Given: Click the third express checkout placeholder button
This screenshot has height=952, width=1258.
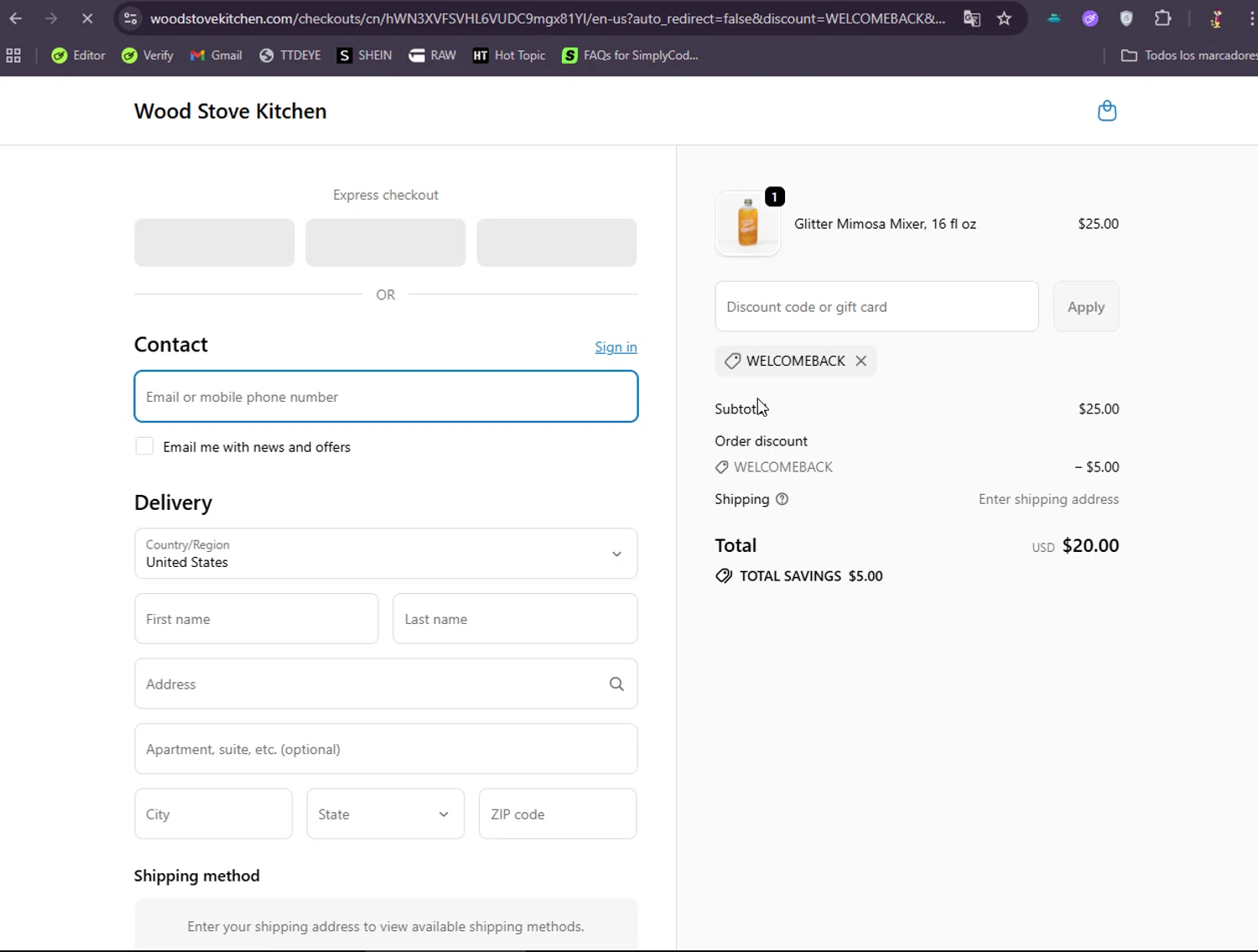Looking at the screenshot, I should pyautogui.click(x=556, y=242).
